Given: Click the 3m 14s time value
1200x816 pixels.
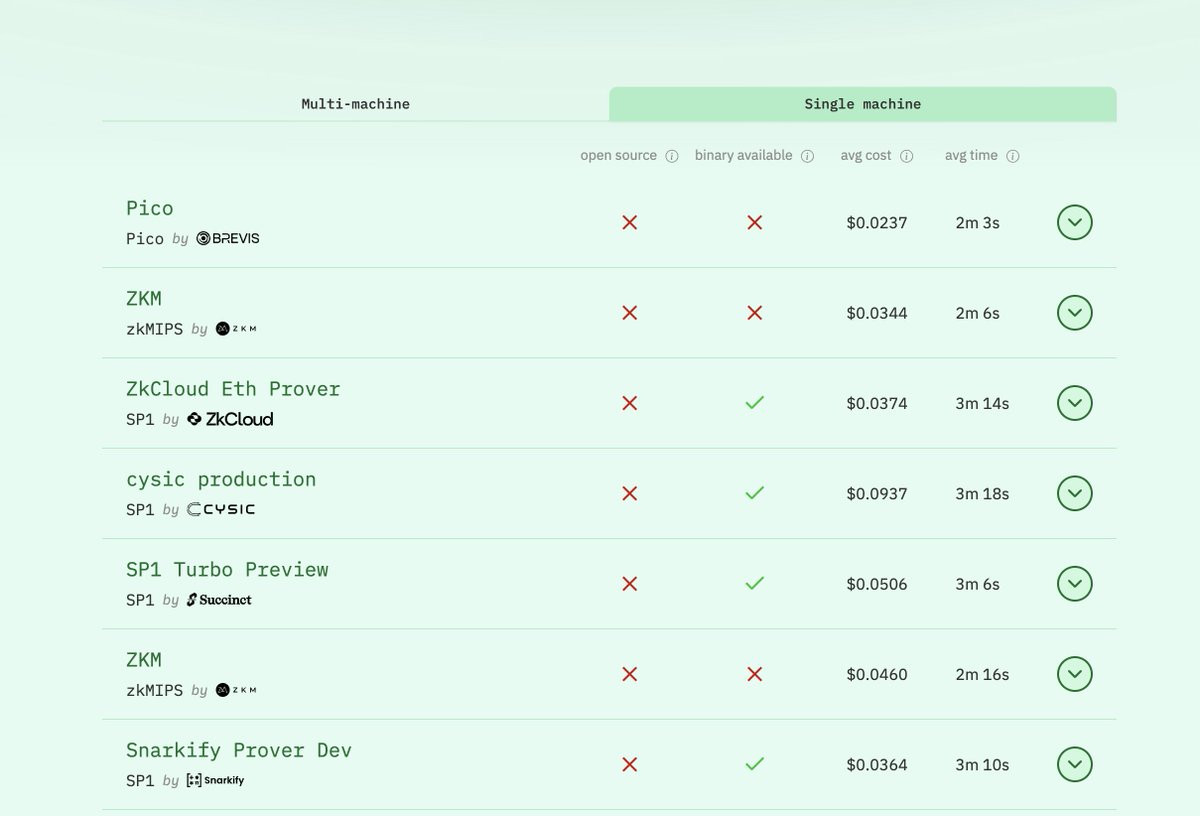Looking at the screenshot, I should point(982,403).
